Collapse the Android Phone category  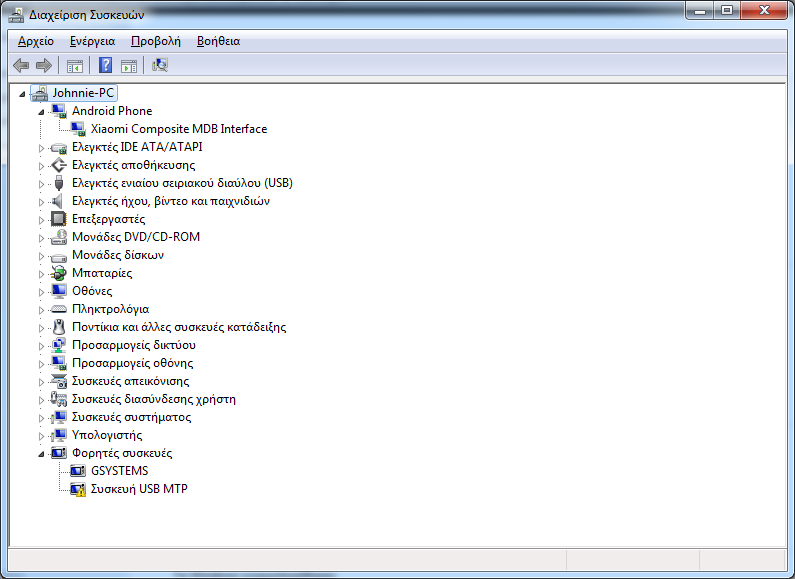41,111
